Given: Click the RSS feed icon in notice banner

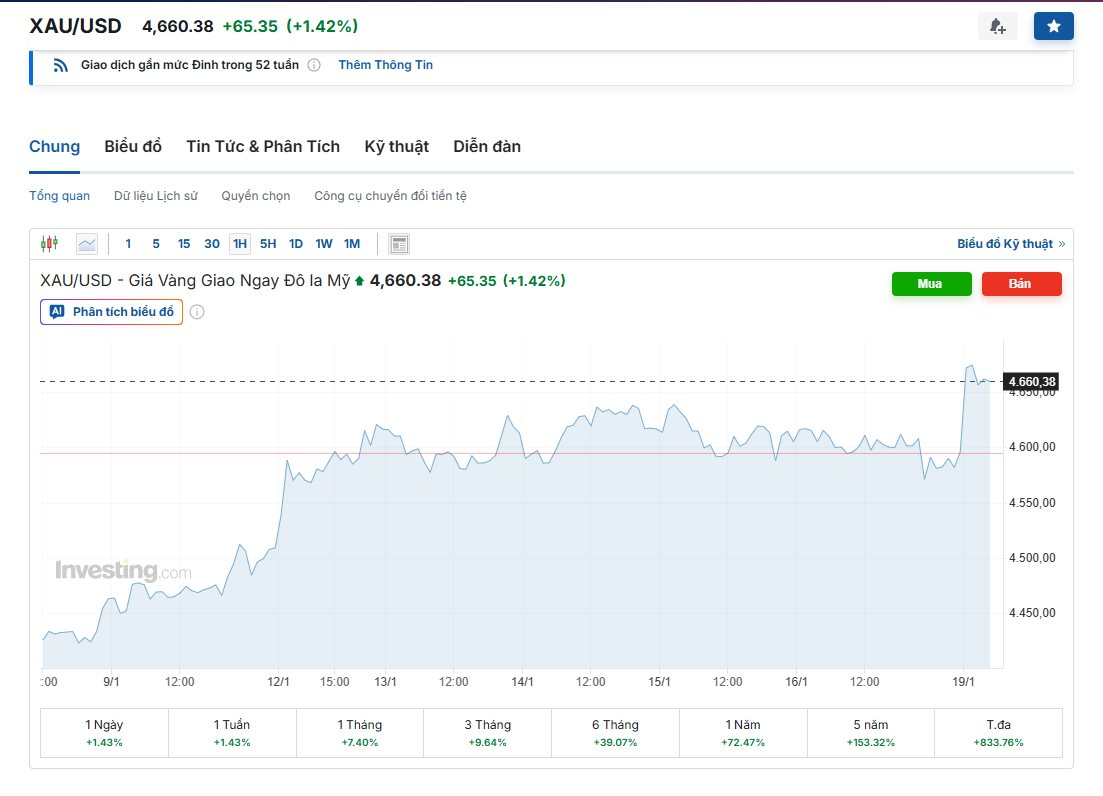Looking at the screenshot, I should click(61, 65).
